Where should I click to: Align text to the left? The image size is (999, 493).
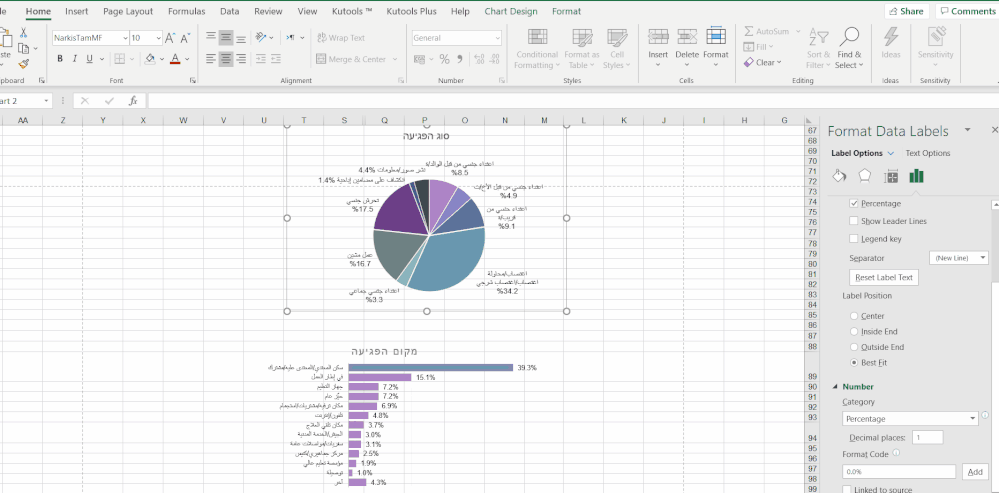[212, 59]
